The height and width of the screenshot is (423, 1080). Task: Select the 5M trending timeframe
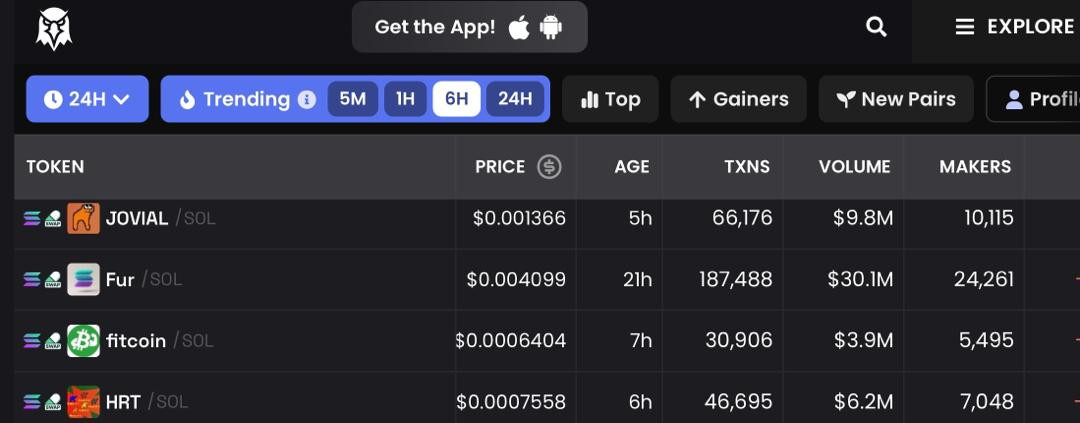pyautogui.click(x=352, y=99)
